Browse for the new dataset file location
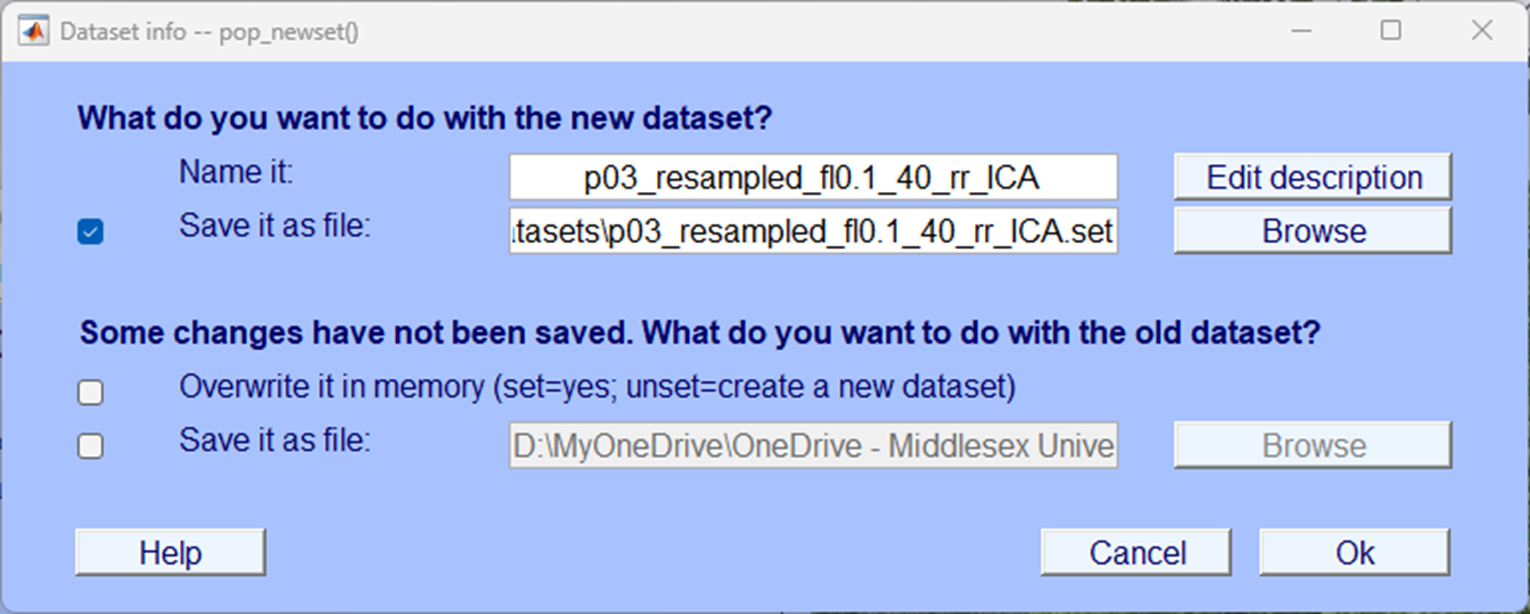The image size is (1530, 614). 1313,231
